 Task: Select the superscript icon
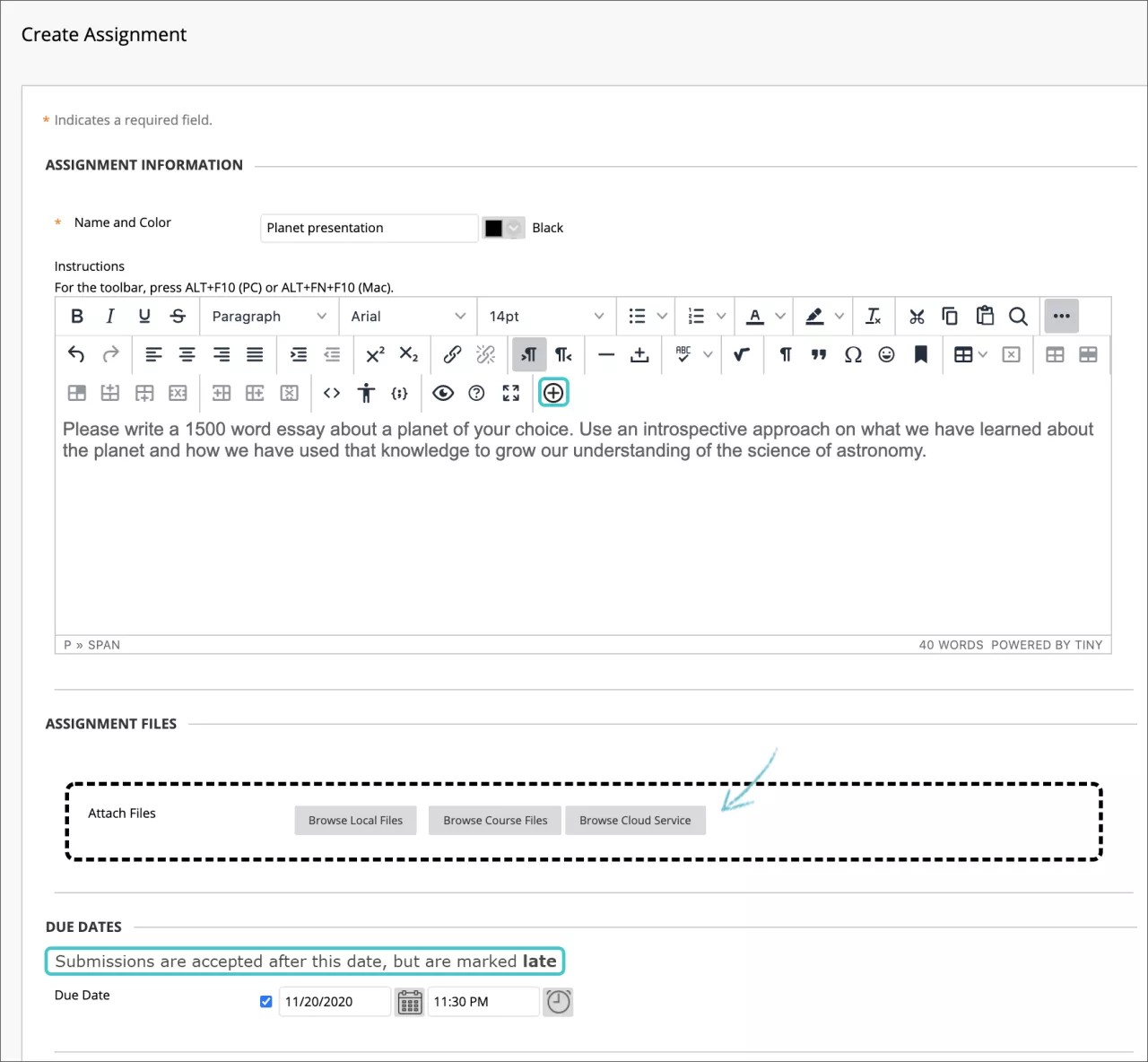click(x=374, y=354)
